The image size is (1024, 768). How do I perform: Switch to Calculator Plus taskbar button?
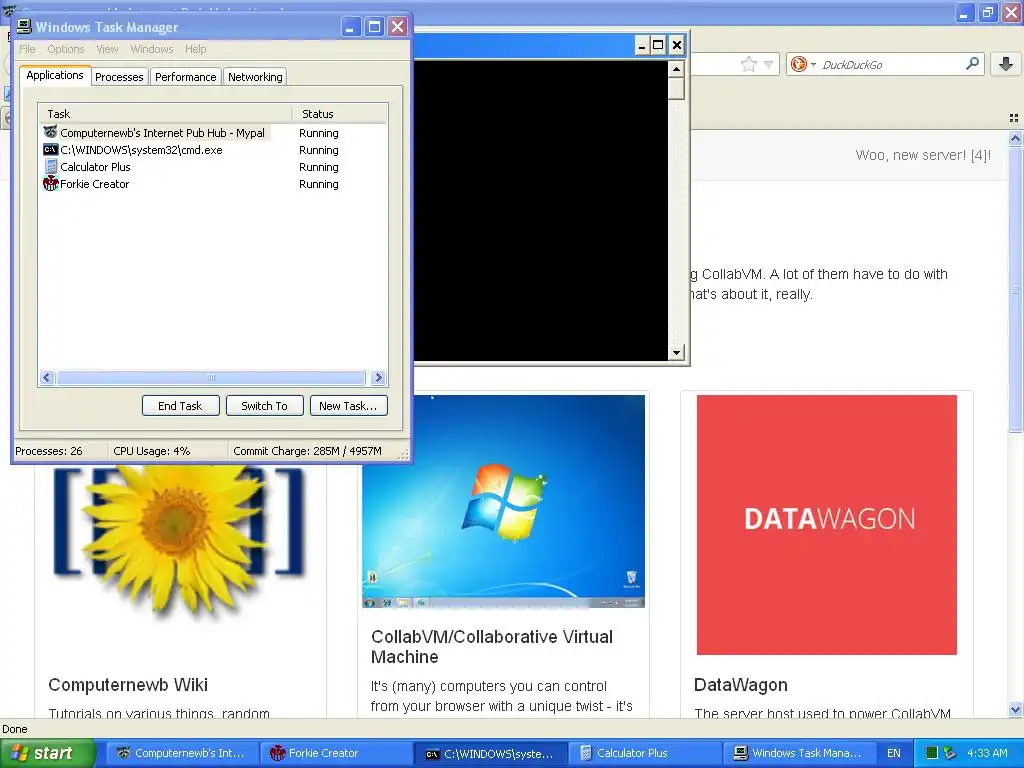click(645, 753)
